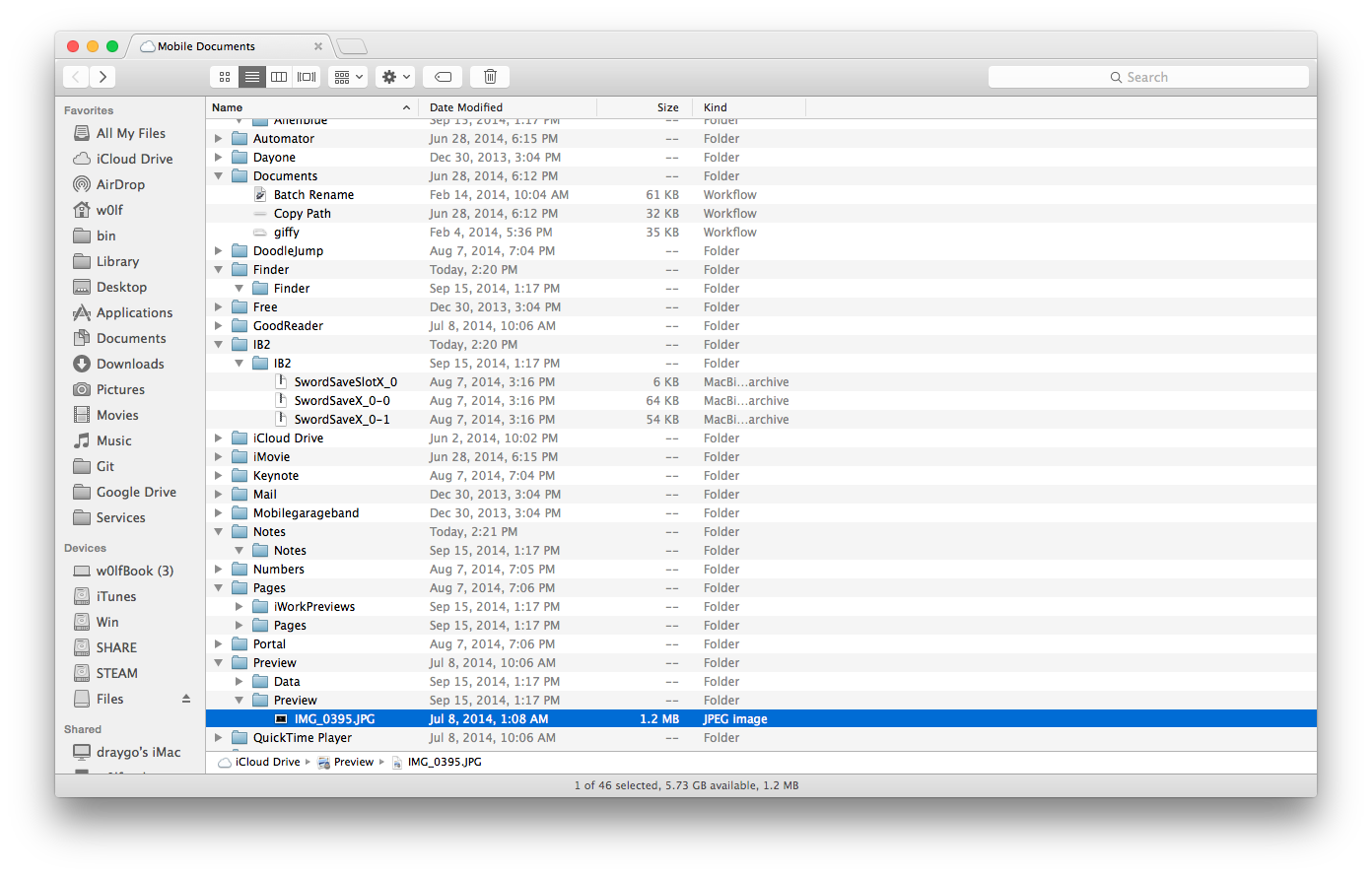
Task: Open a new tab with the plus tab
Action: [352, 46]
